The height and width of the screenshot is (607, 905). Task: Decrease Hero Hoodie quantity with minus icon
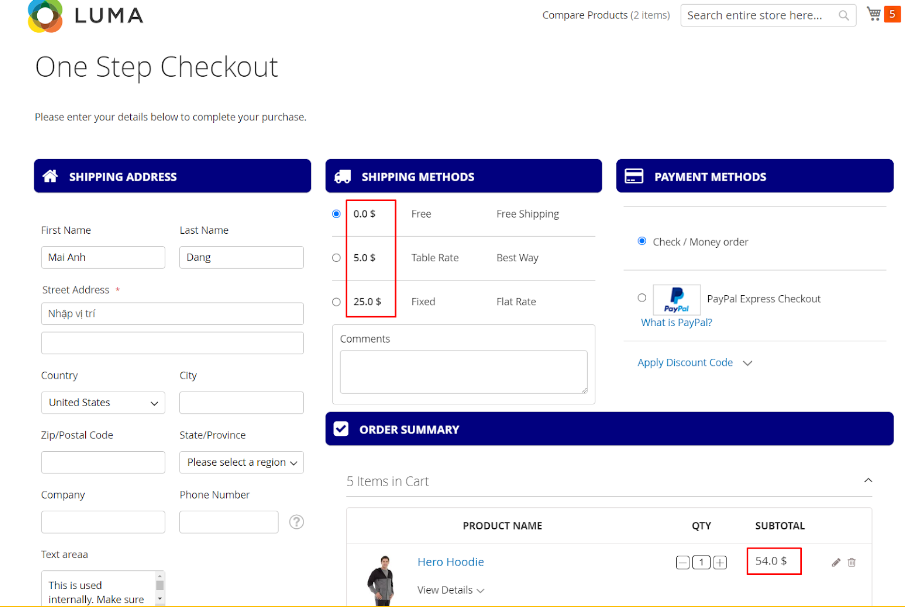683,562
